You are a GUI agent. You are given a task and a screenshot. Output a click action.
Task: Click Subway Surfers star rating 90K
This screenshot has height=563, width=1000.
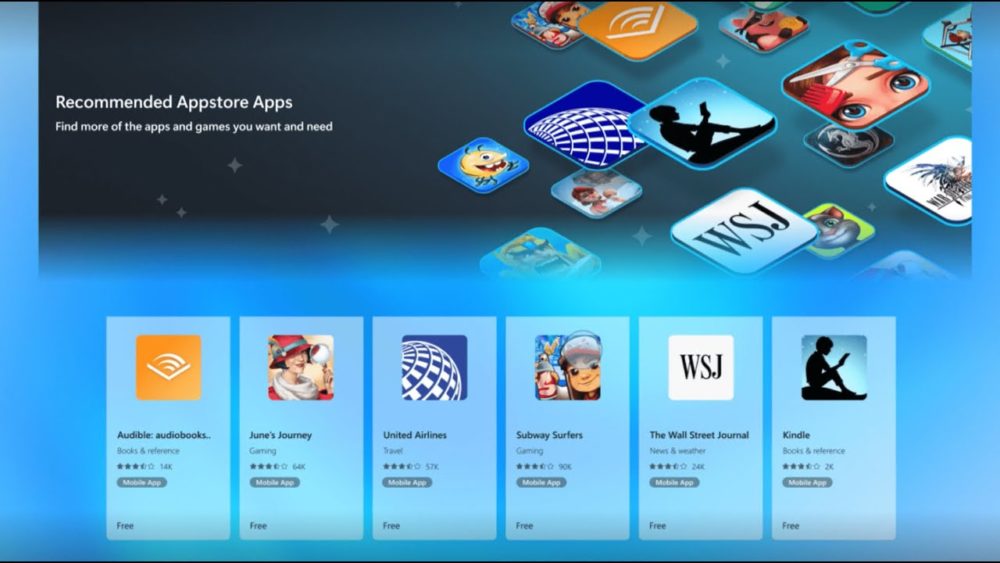point(544,467)
